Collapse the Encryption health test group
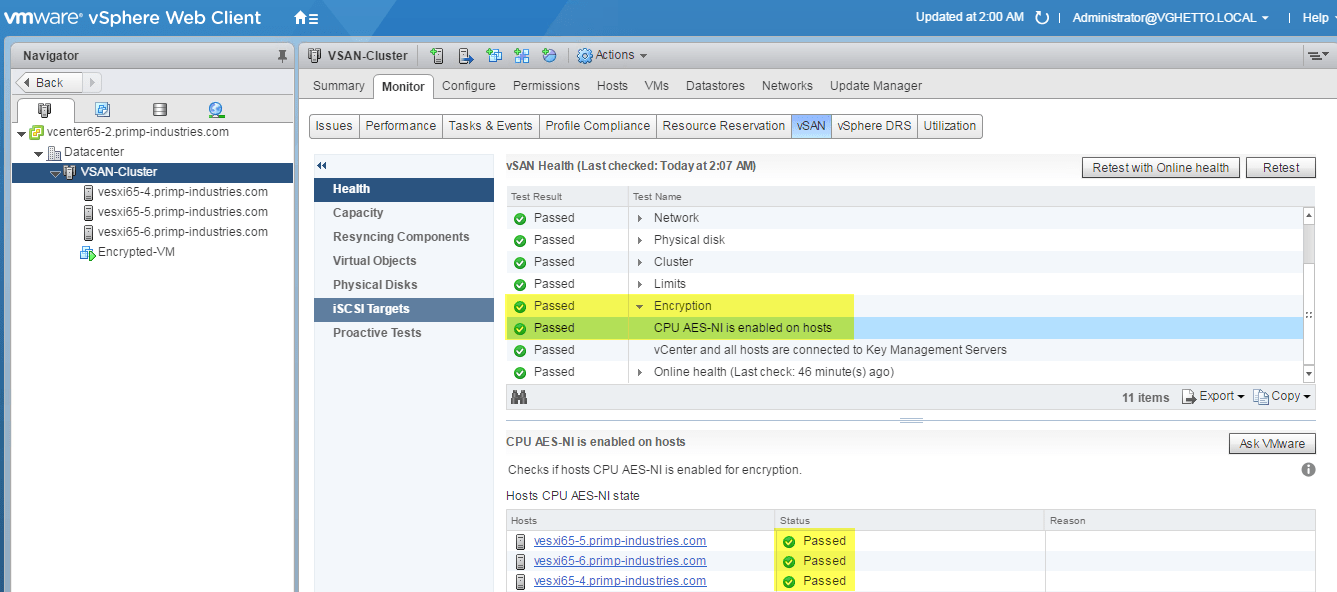Viewport: 1337px width, 592px height. point(640,306)
